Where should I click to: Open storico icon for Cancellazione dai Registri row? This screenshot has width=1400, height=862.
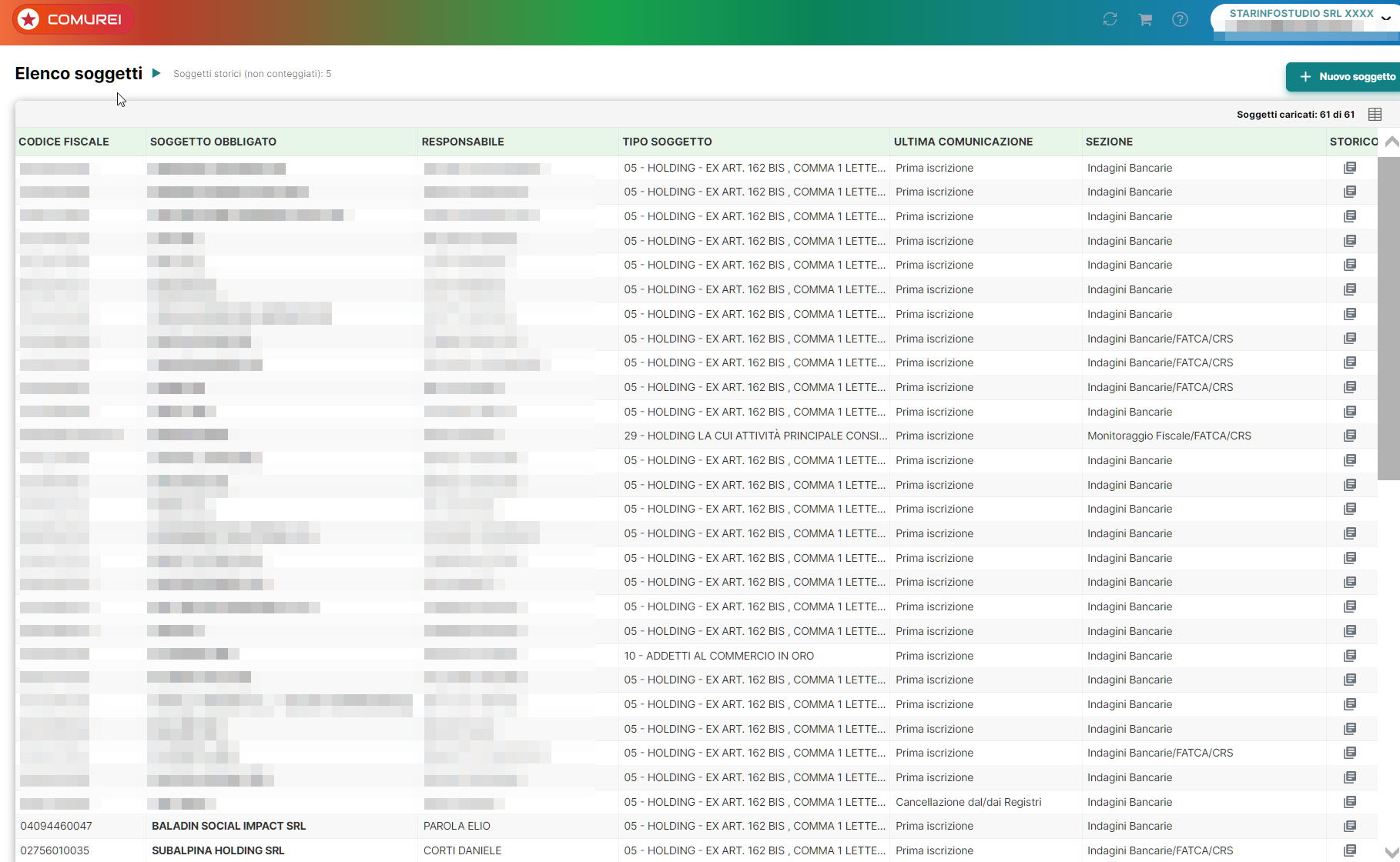(x=1350, y=802)
